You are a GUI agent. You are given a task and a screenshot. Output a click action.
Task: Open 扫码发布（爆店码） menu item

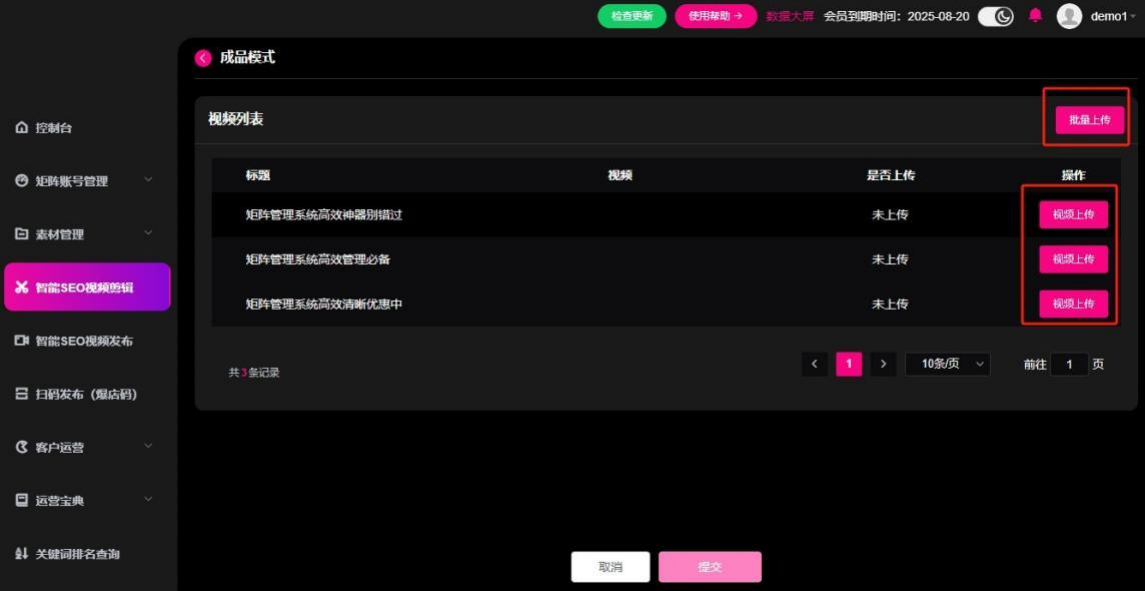coord(86,394)
